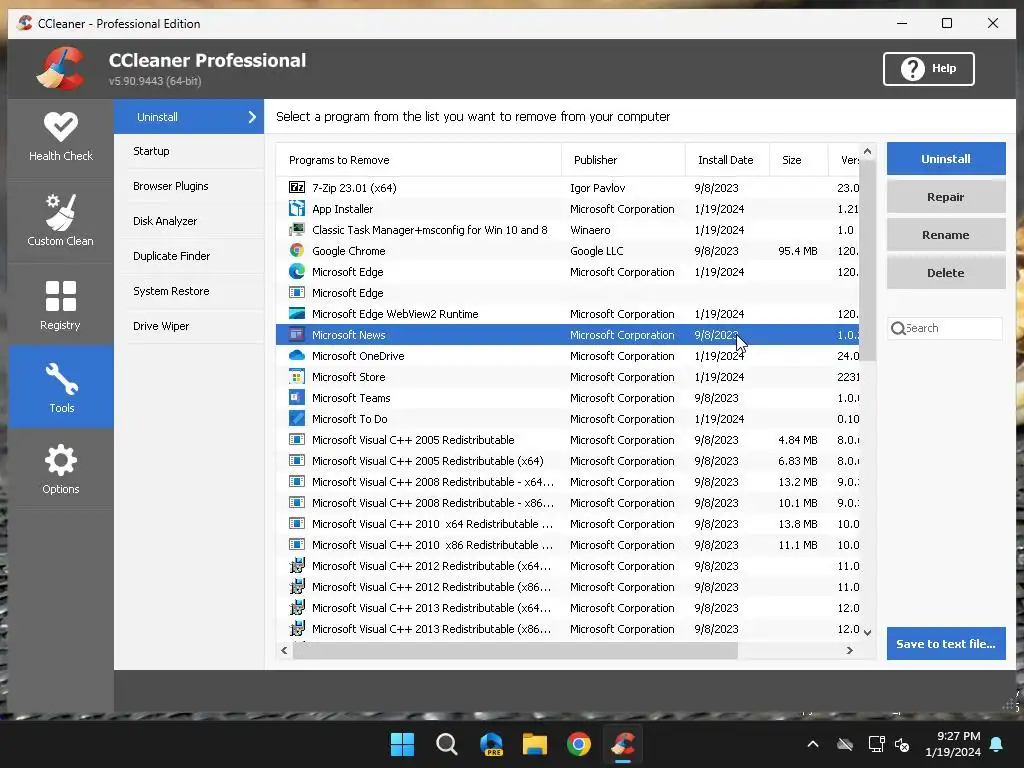Click the blue Uninstall button

tap(946, 159)
